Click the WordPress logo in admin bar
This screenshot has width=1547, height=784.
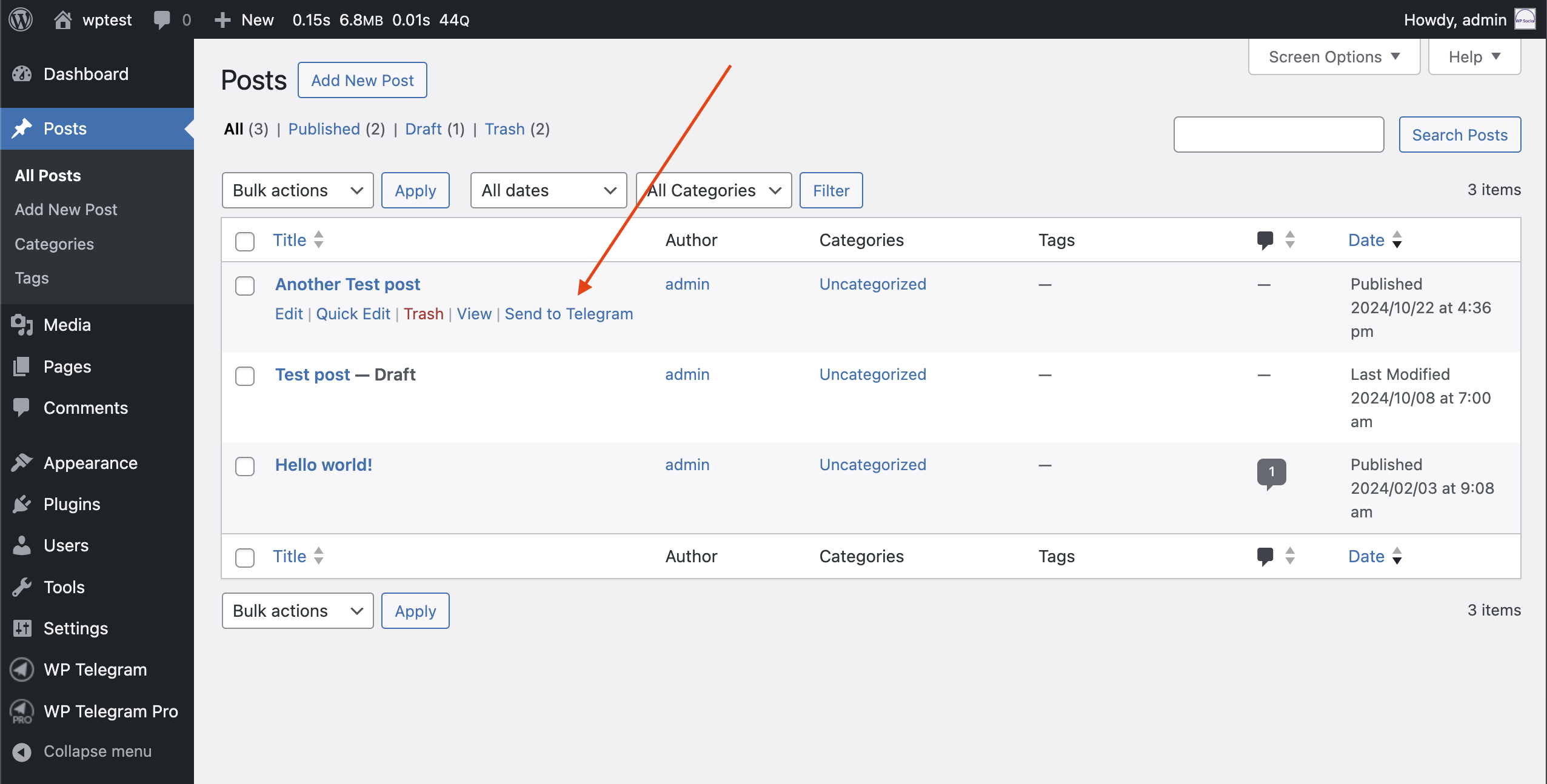pyautogui.click(x=21, y=19)
